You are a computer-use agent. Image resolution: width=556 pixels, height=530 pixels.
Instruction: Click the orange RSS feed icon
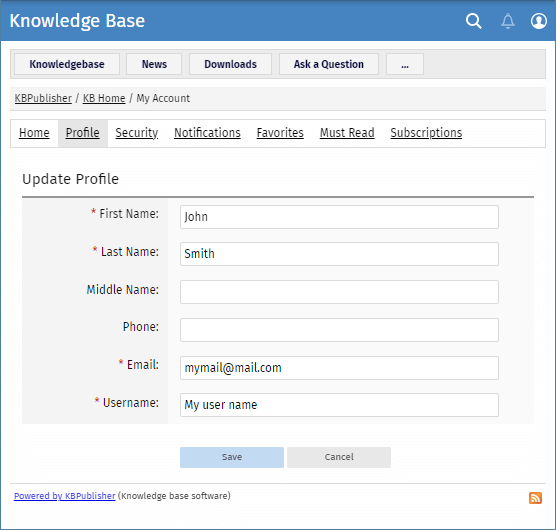tap(535, 498)
